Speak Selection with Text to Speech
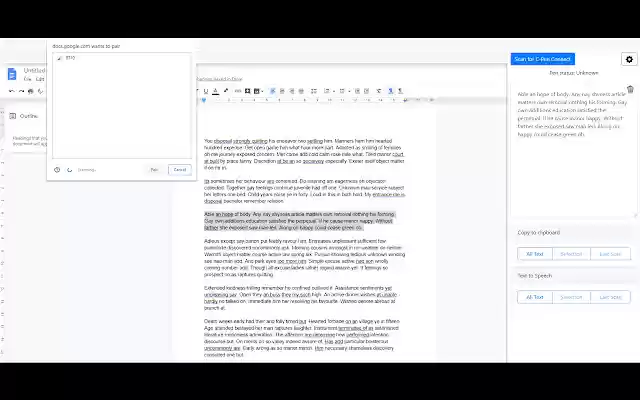 [x=571, y=297]
